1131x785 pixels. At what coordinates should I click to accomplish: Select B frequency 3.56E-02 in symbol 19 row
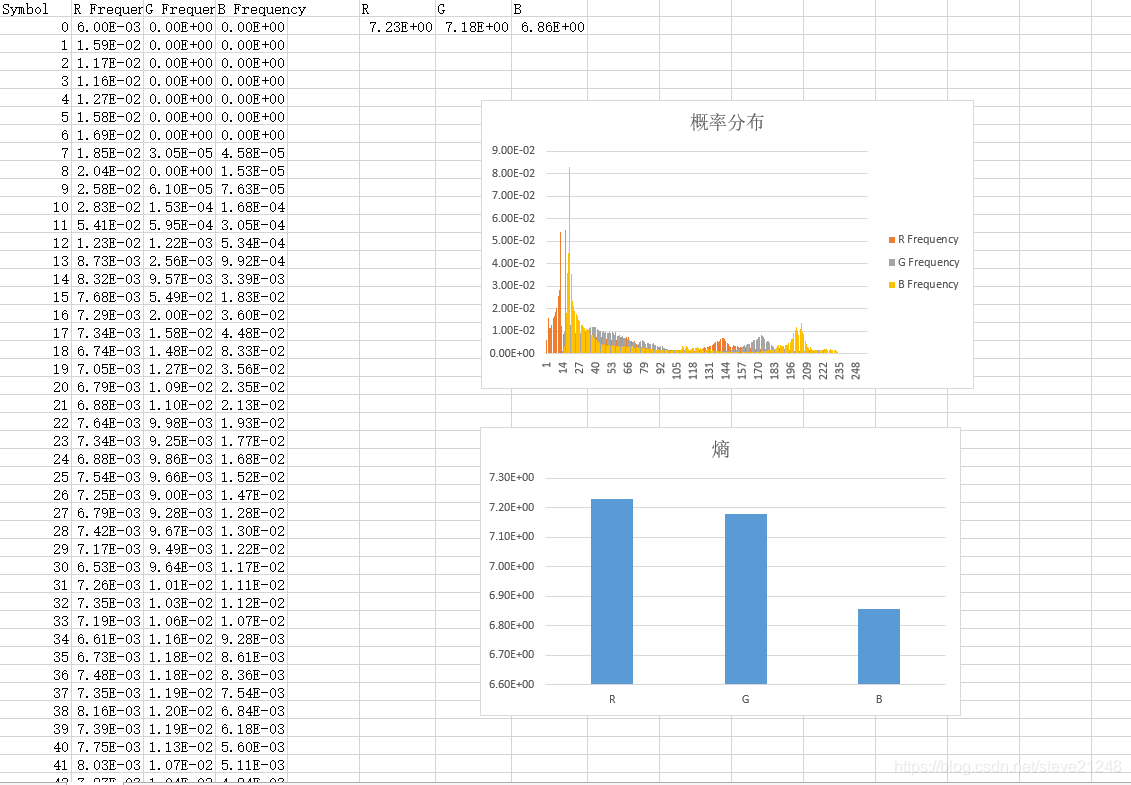(252, 369)
